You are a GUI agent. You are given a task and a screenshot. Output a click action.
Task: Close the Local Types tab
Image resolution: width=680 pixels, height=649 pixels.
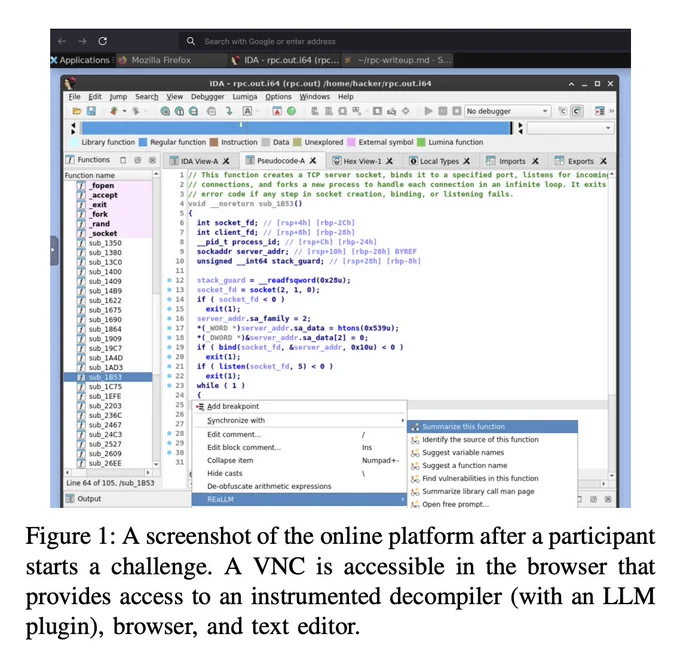click(x=467, y=161)
